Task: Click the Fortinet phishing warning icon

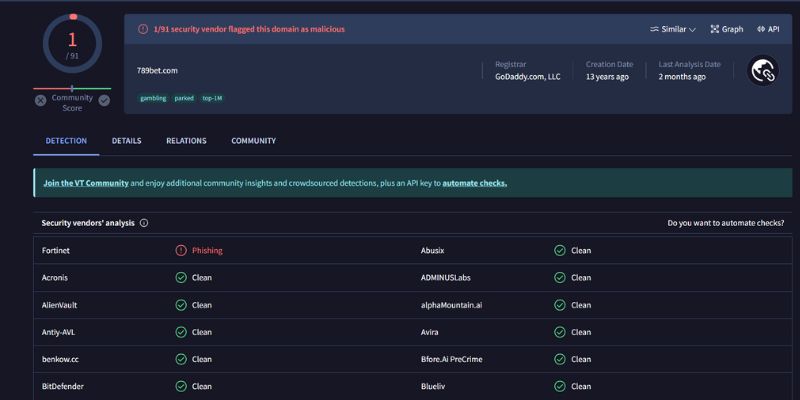Action: (181, 251)
